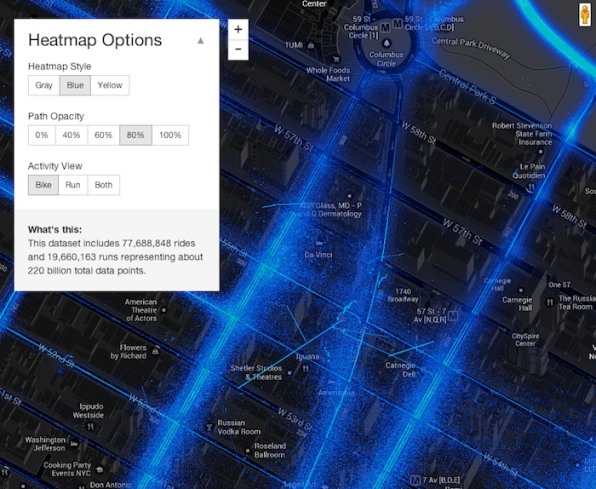Click the Ippudo Westside restaurant icon

(x=90, y=427)
